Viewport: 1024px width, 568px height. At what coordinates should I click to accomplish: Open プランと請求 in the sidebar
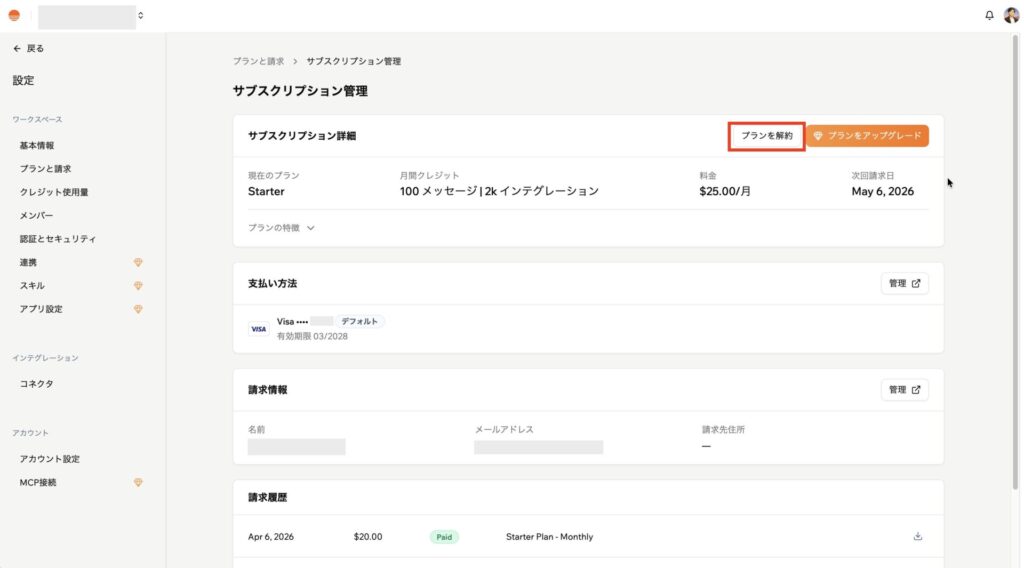pos(45,169)
